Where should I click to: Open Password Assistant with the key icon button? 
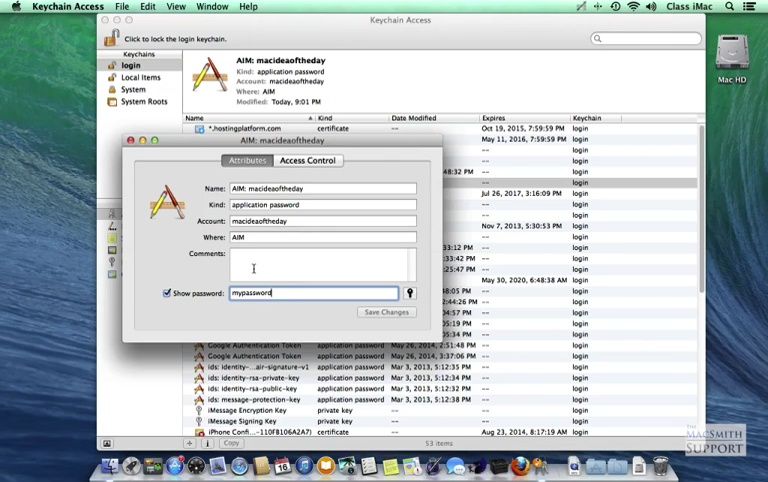pyautogui.click(x=410, y=293)
